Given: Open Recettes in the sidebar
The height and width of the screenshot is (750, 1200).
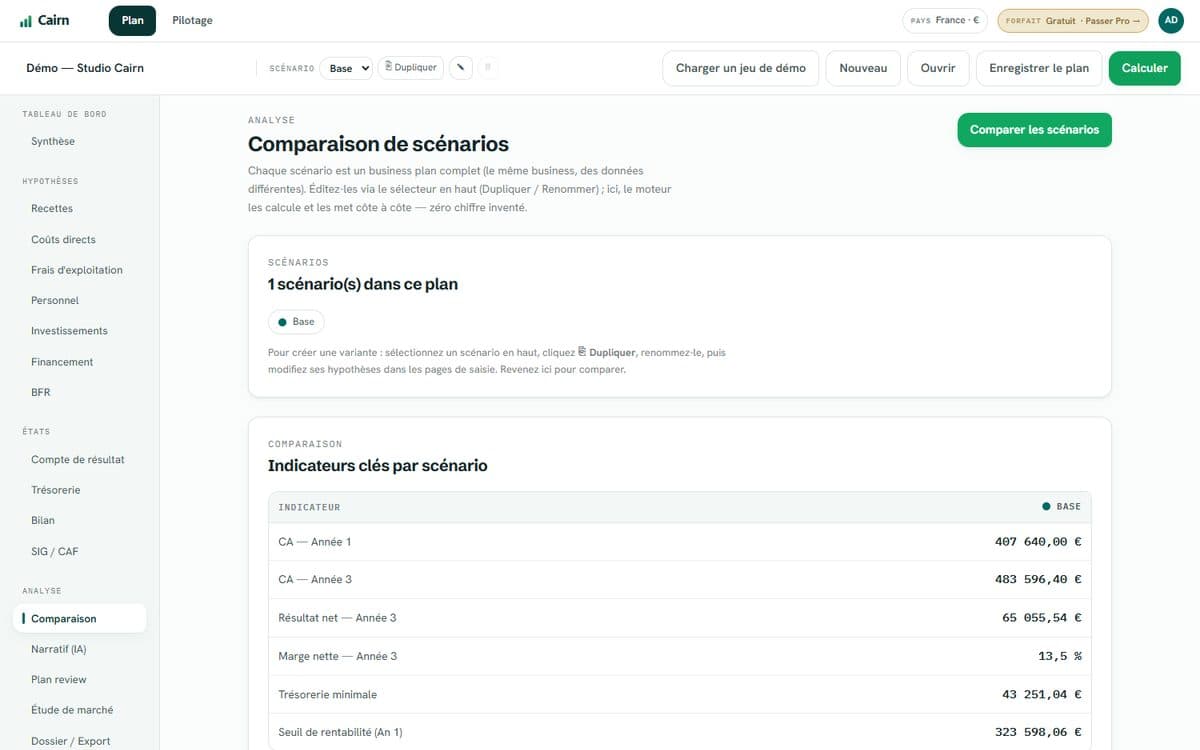Looking at the screenshot, I should 80,209.
